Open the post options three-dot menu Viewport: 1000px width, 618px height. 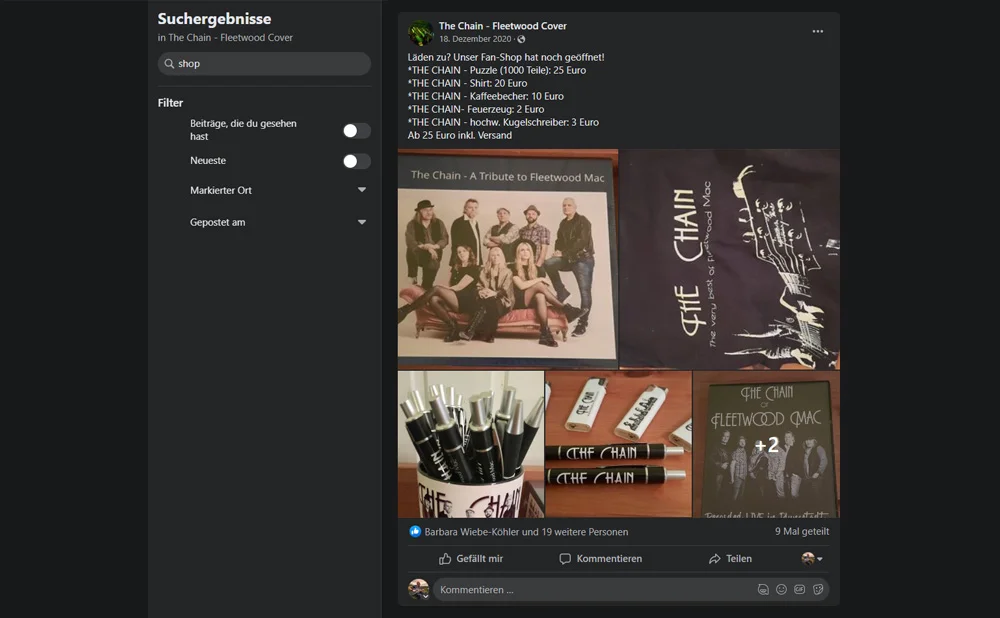818,31
